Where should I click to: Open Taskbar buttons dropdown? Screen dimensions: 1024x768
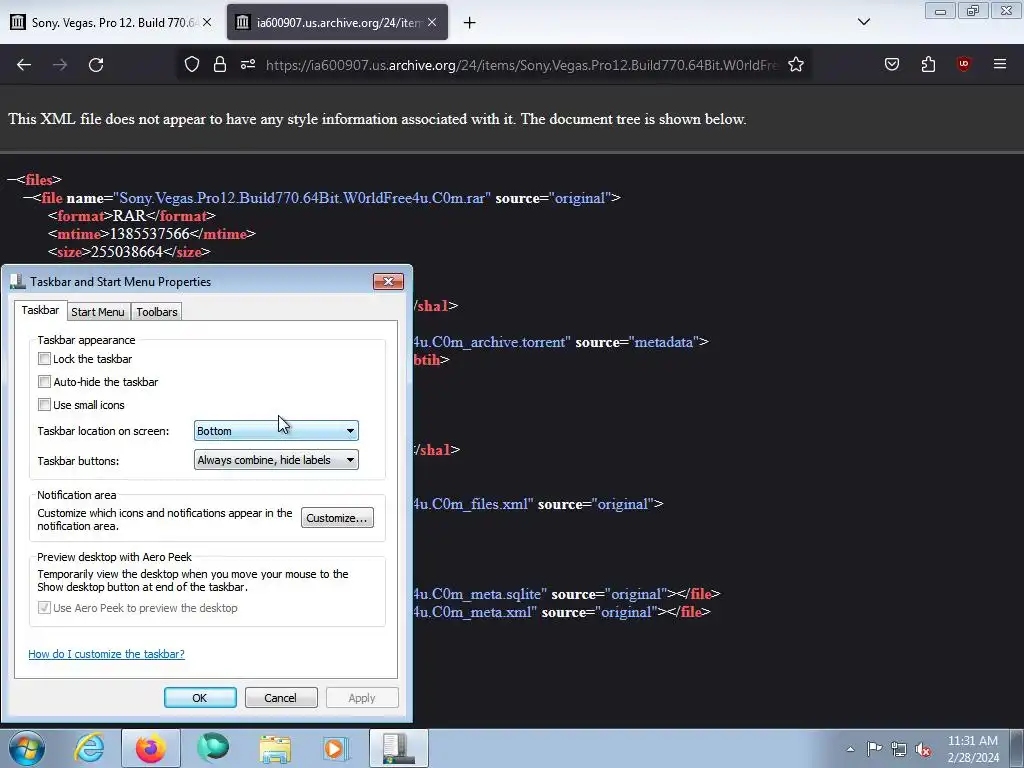click(x=276, y=460)
